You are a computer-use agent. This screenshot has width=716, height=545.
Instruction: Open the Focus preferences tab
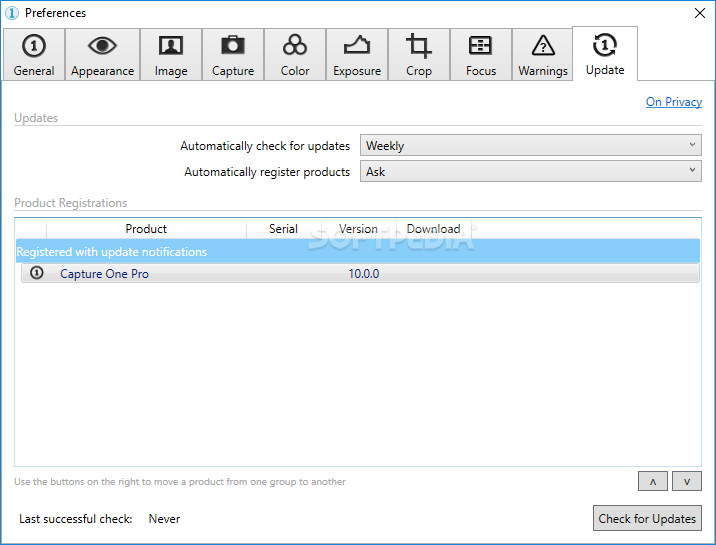481,55
